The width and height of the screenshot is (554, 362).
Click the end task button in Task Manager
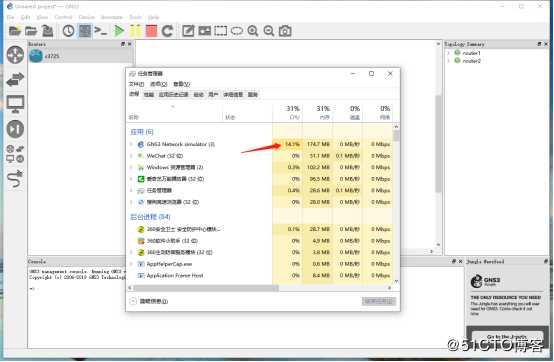point(379,301)
